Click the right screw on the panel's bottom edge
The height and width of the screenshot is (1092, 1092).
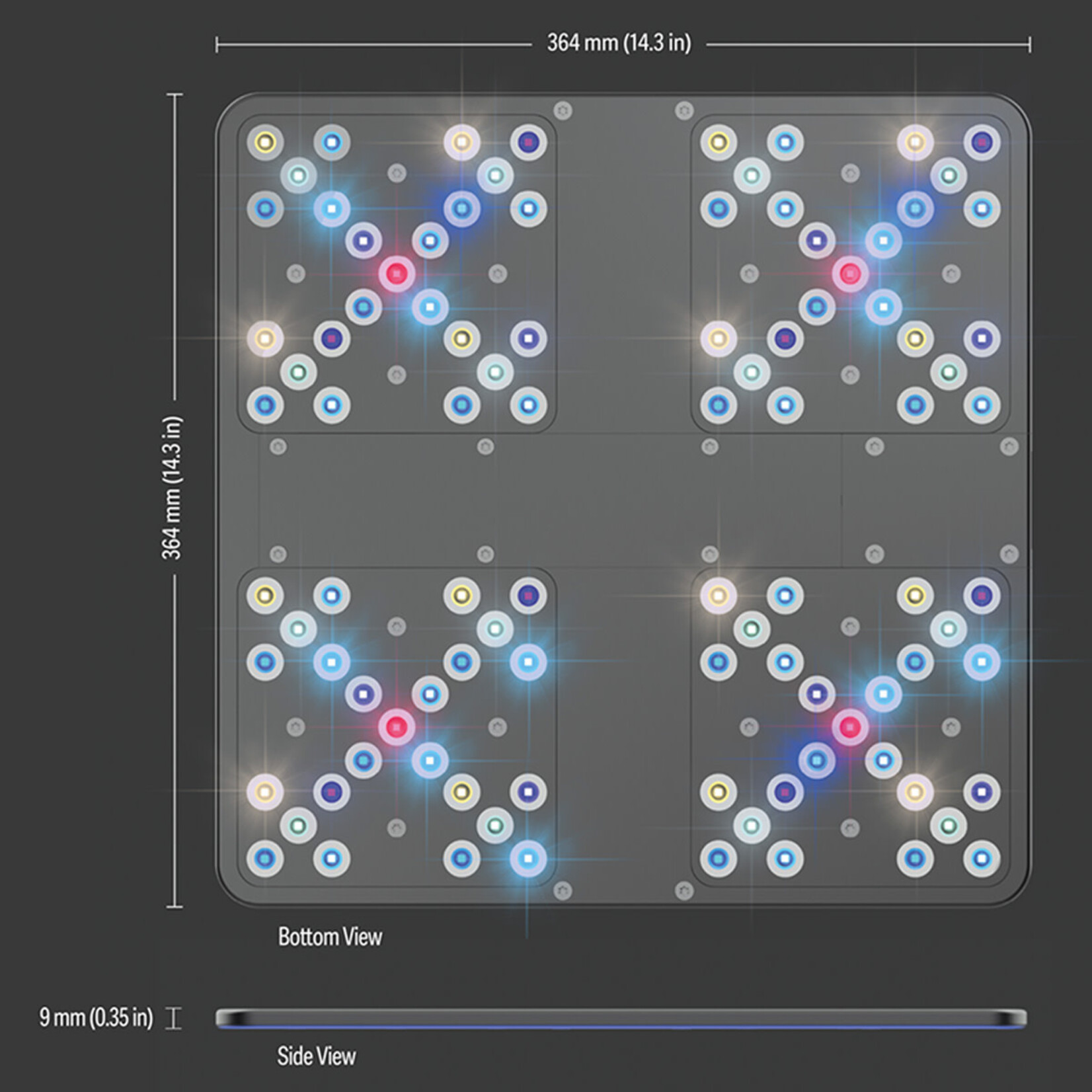[x=684, y=891]
